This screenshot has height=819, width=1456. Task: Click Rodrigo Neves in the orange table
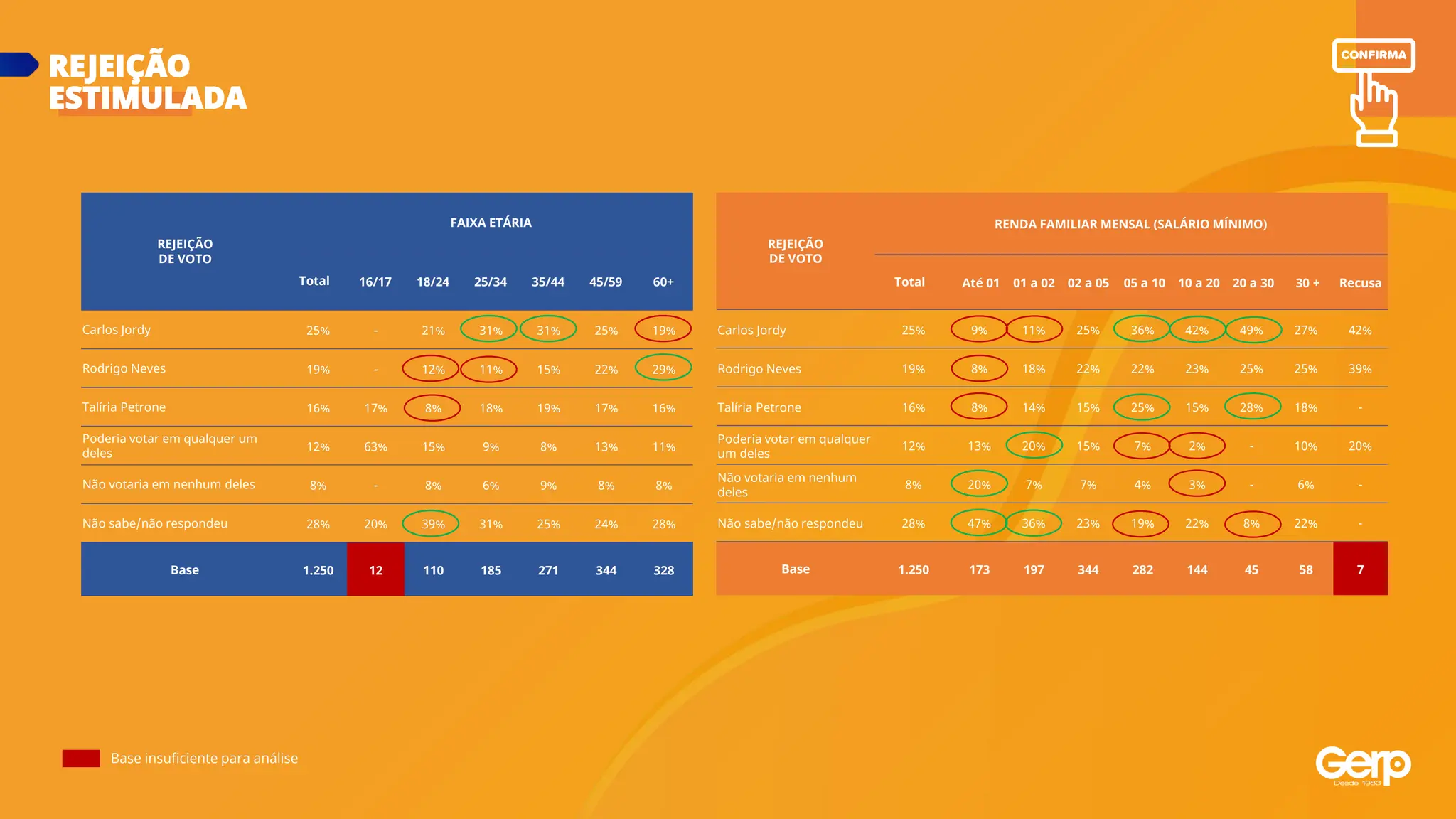[759, 368]
